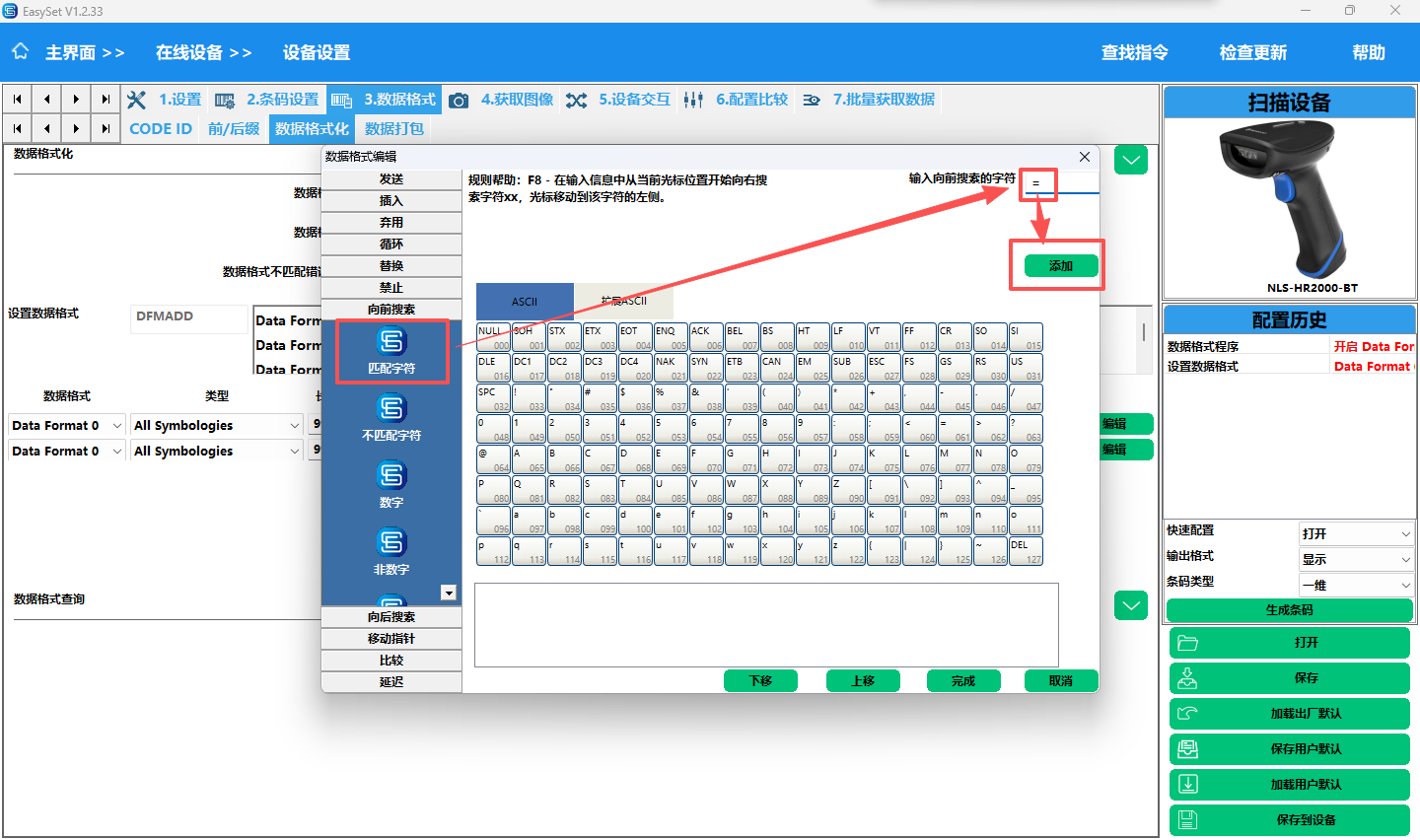Switch to the 扩展ASCII tab
Viewport: 1420px width, 840px height.
click(624, 302)
